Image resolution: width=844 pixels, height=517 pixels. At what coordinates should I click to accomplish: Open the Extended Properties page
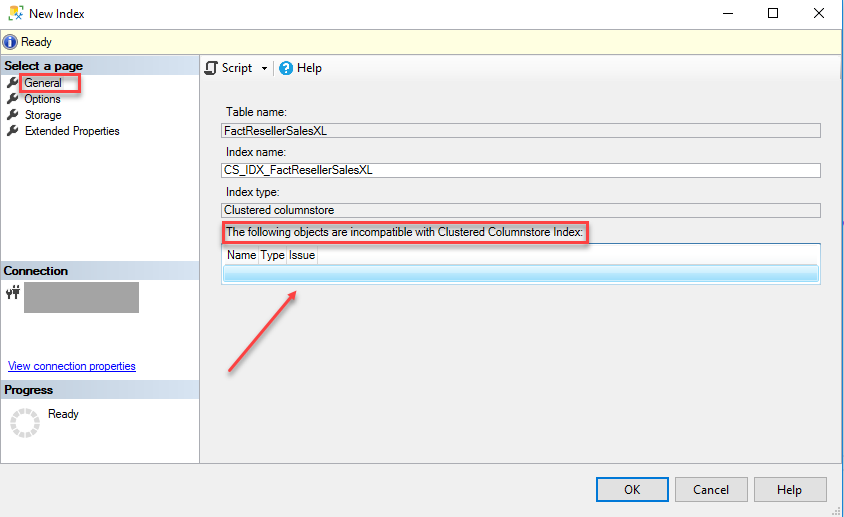click(x=72, y=131)
